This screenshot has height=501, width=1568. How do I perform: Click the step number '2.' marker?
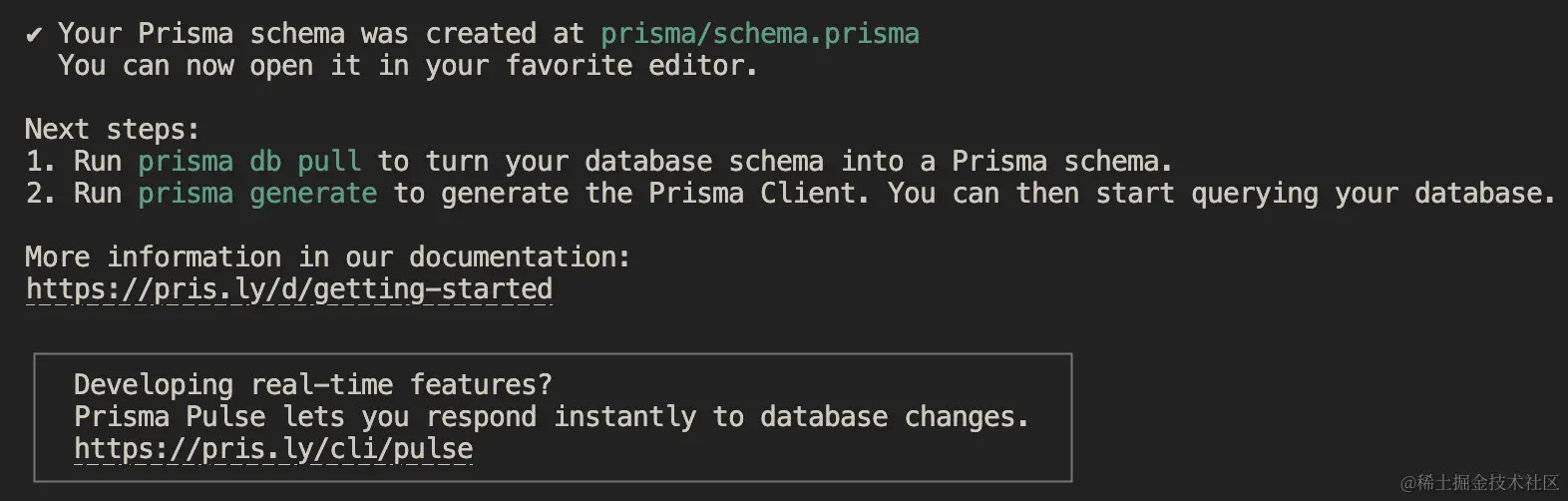41,194
